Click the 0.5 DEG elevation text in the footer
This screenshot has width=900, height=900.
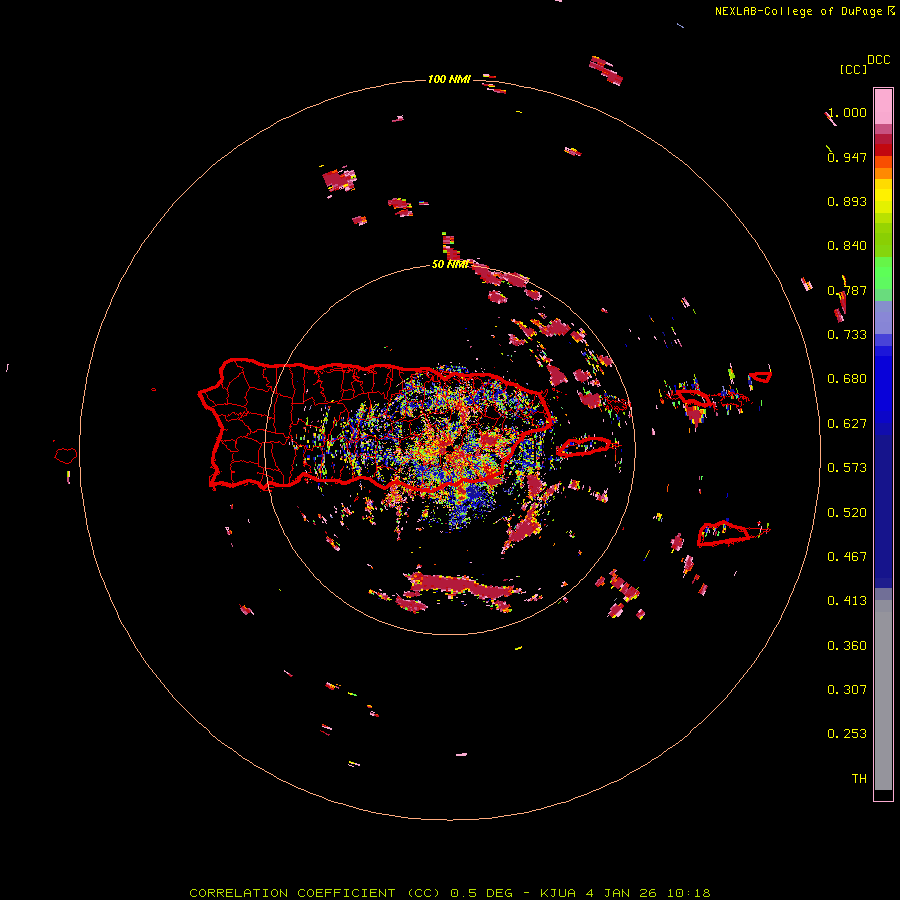pyautogui.click(x=482, y=893)
